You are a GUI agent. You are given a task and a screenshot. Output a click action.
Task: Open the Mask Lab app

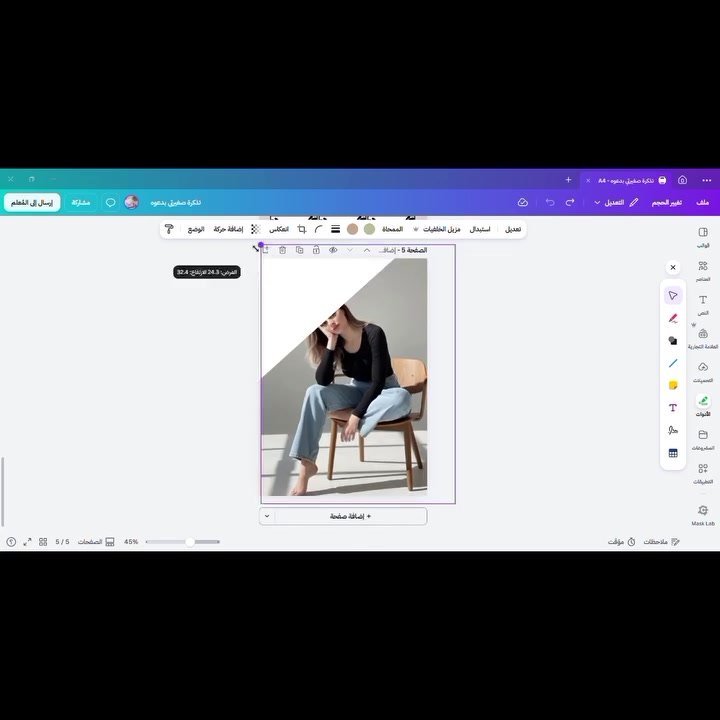[703, 515]
